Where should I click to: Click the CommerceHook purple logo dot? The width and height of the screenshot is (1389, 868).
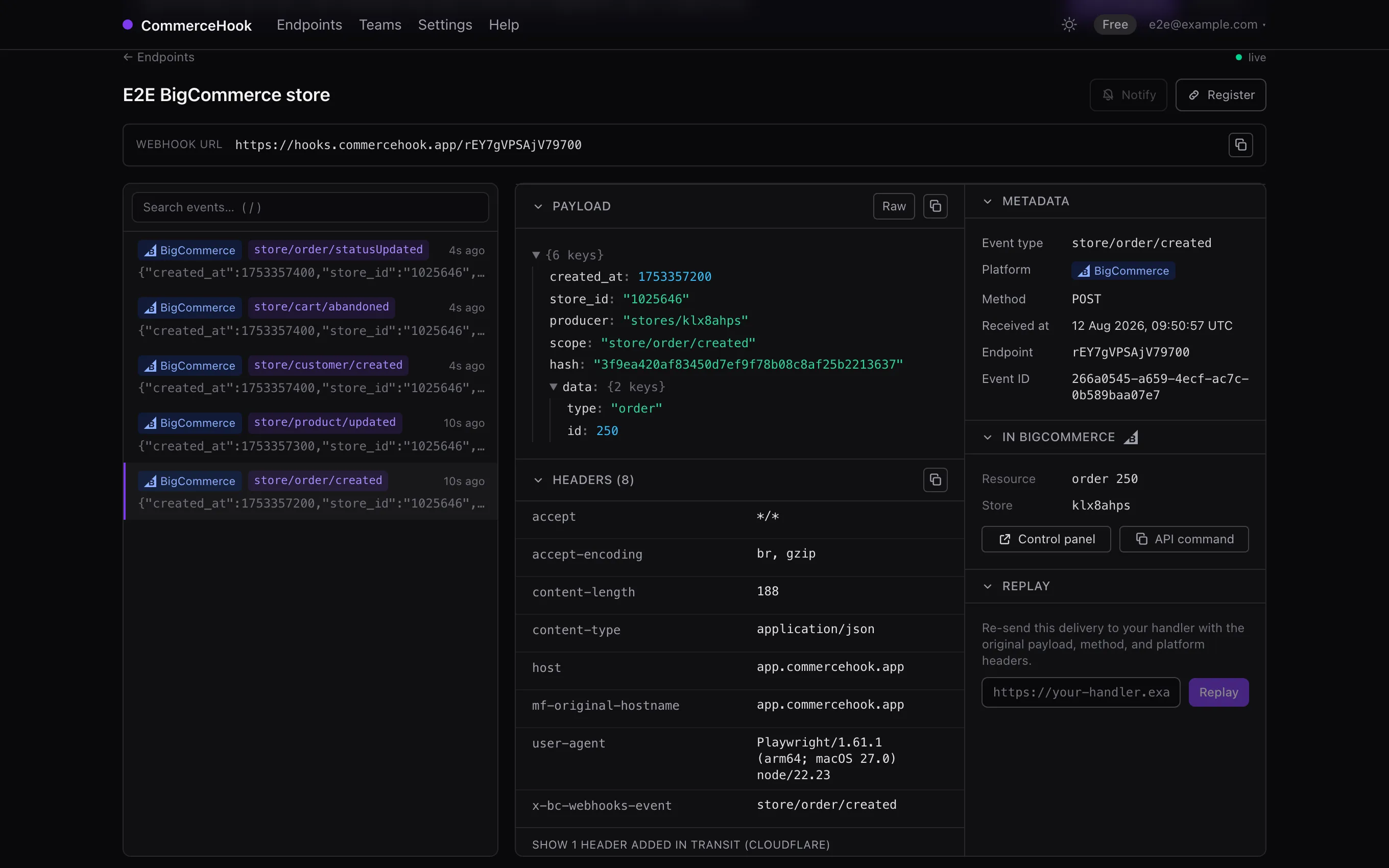(128, 25)
